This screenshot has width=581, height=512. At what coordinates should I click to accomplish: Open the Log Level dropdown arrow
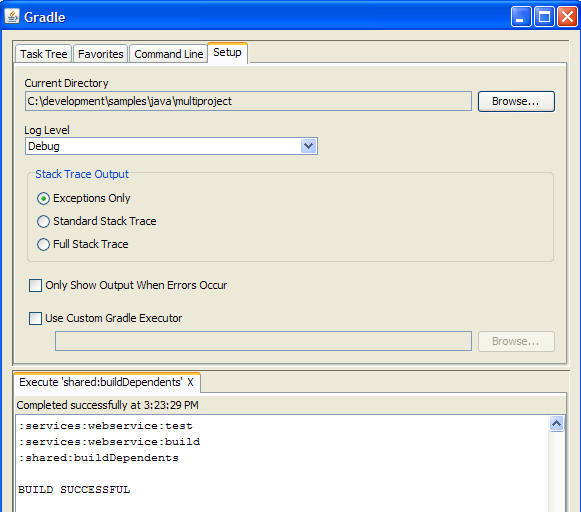(308, 146)
